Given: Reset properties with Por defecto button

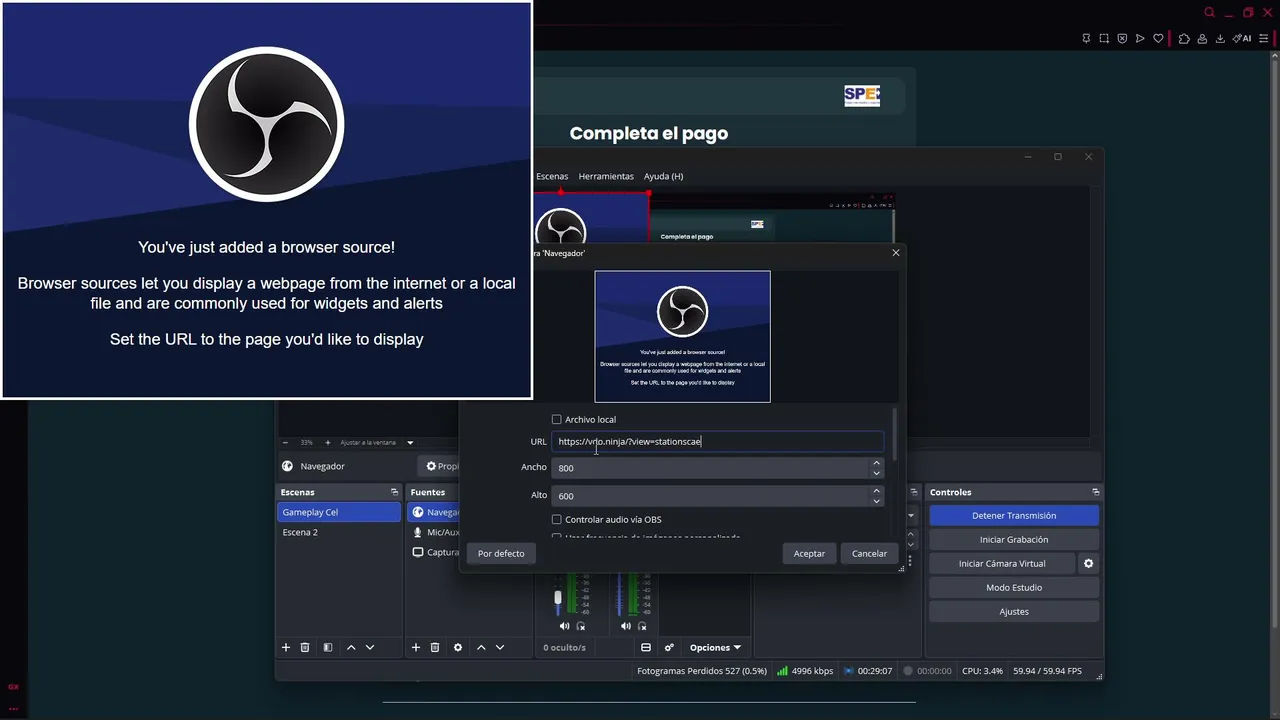Looking at the screenshot, I should tap(501, 553).
